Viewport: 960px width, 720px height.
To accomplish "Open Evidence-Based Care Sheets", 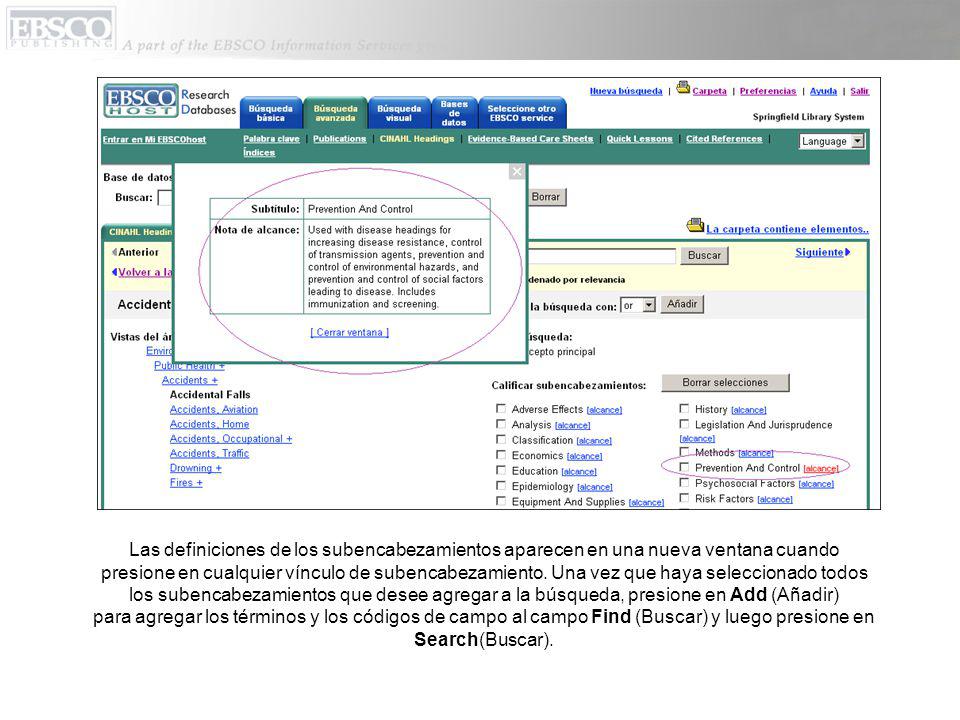I will (x=530, y=139).
